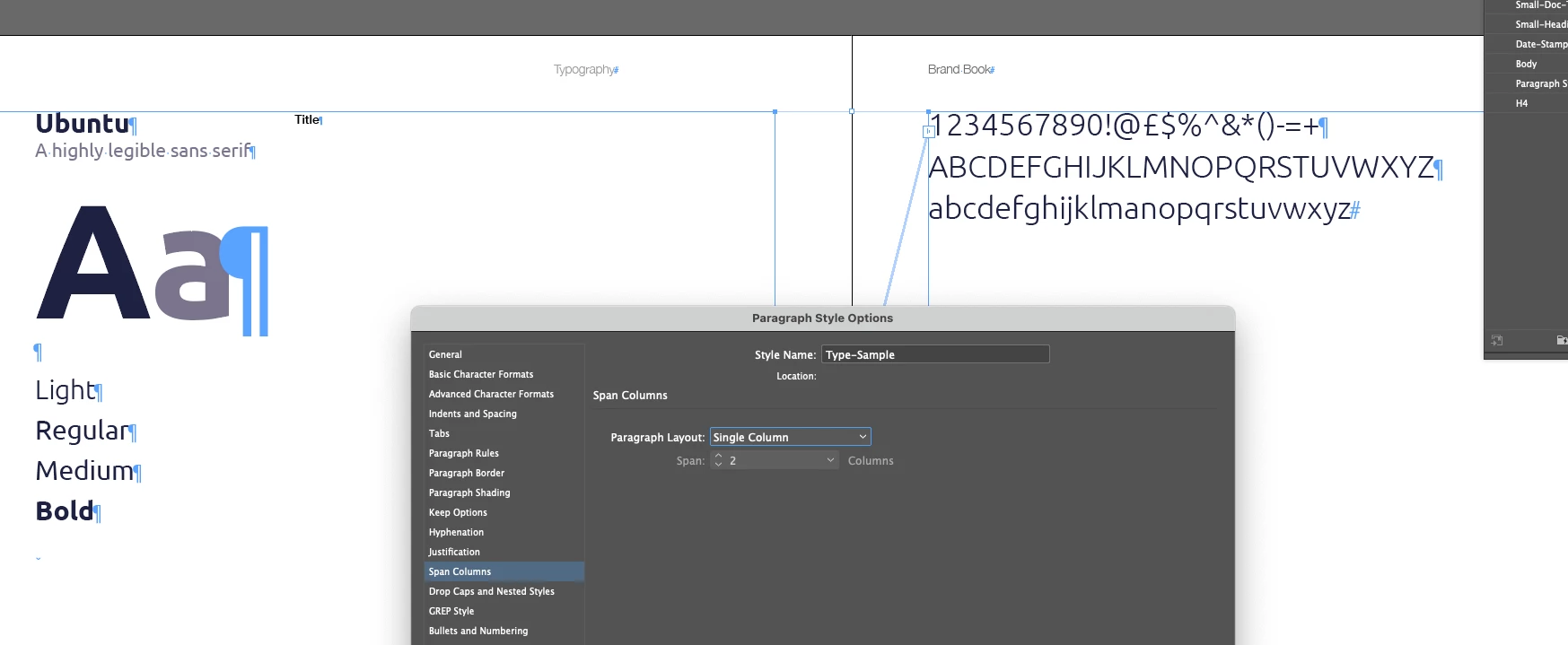Open the Span columns value dropdown
Screen dimensions: 1568x645
point(830,460)
